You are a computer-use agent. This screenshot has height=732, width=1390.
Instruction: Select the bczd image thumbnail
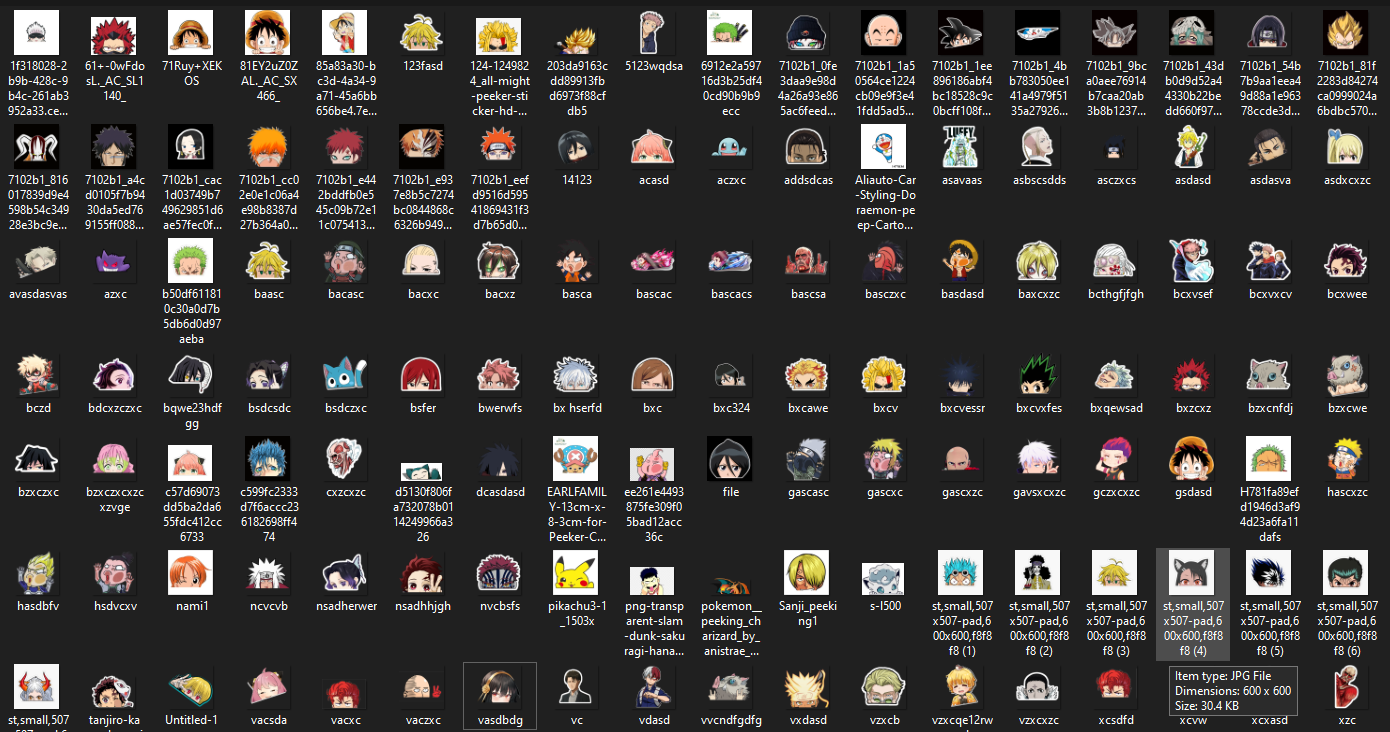tap(37, 375)
